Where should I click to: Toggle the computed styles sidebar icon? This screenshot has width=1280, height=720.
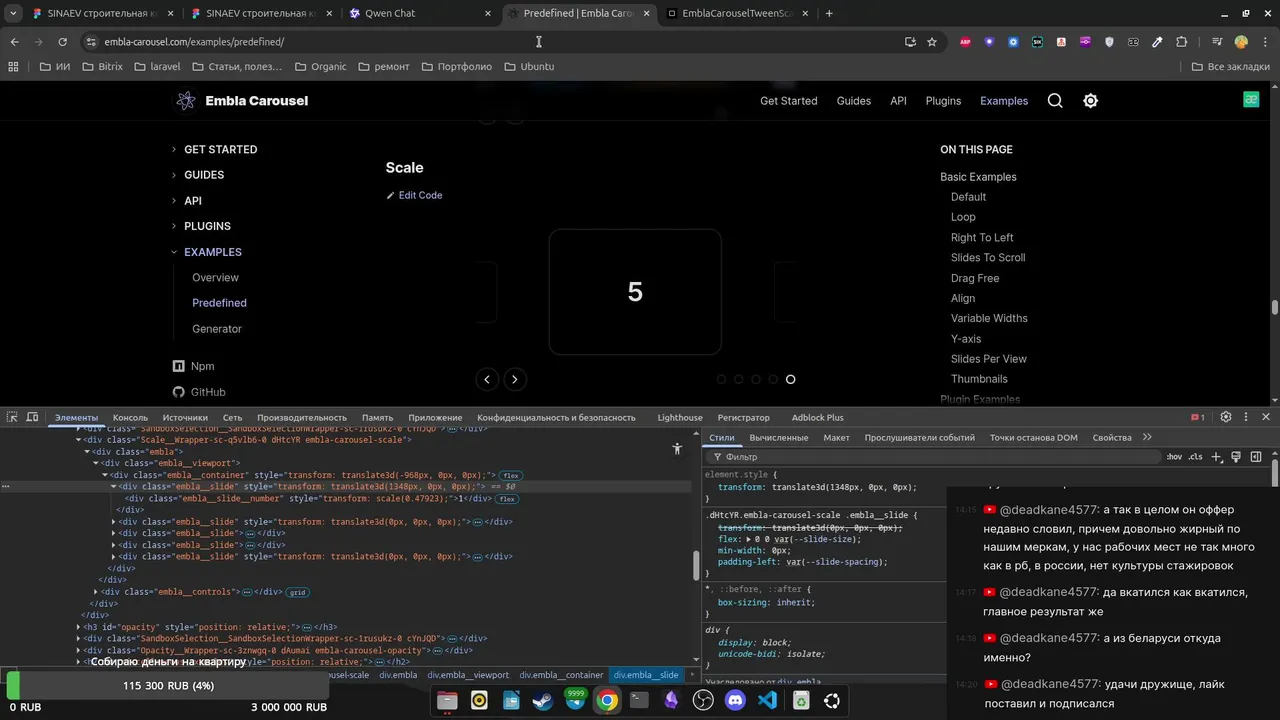[x=1255, y=457]
